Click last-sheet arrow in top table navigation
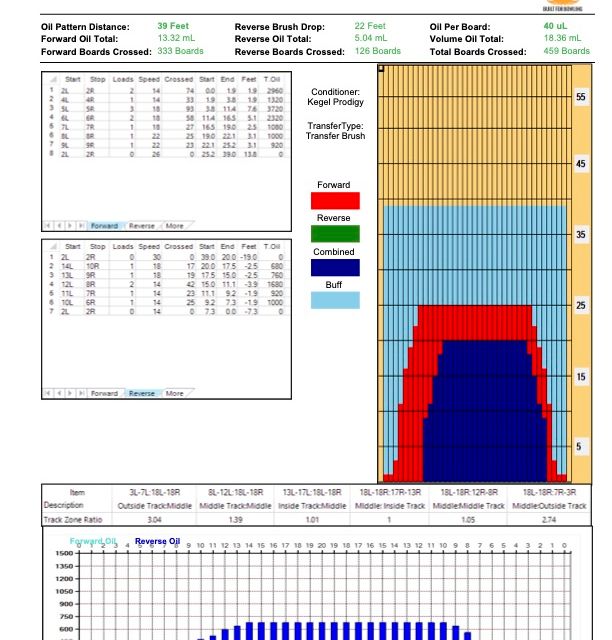The image size is (612, 640). pyautogui.click(x=81, y=226)
